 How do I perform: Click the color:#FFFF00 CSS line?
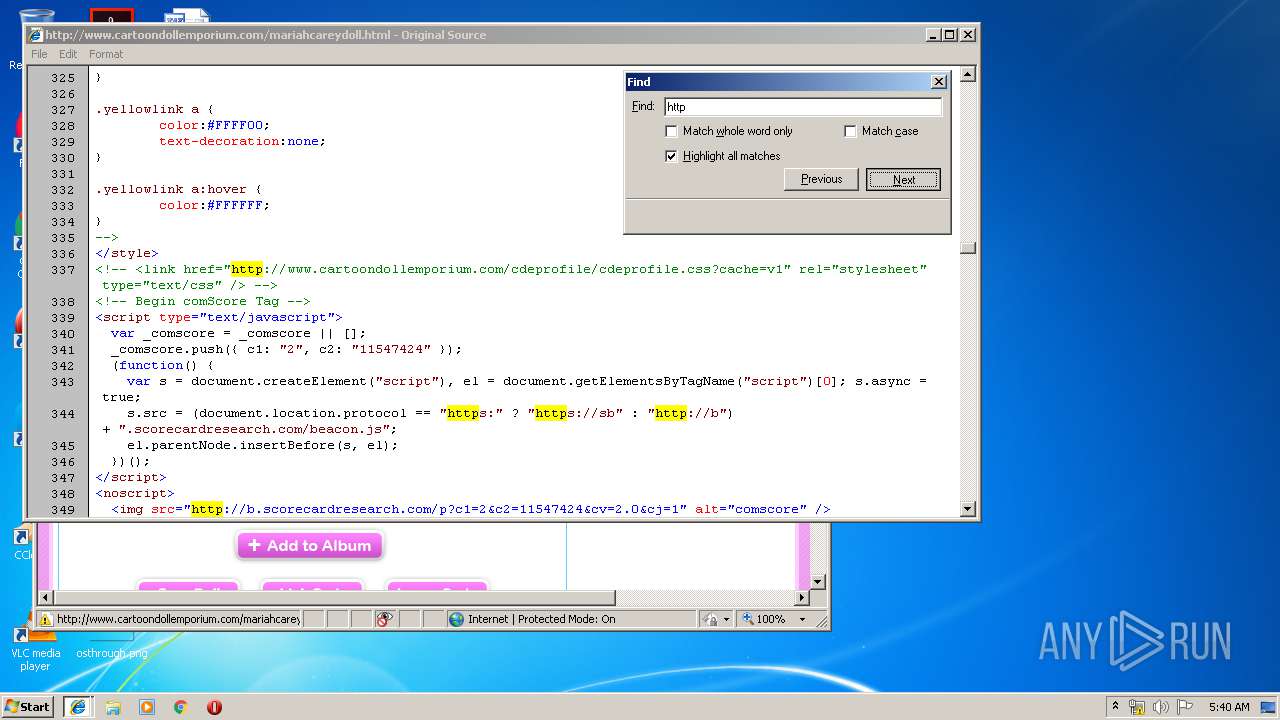coord(214,125)
